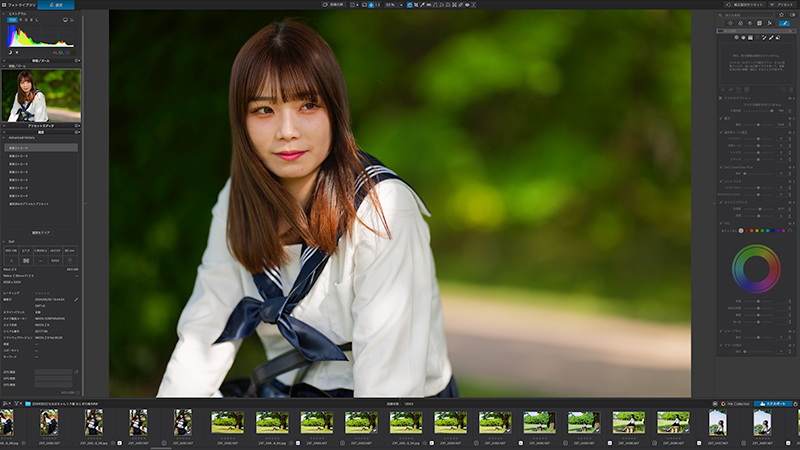Open the Geometry palette grid icon tab
The width and height of the screenshot is (800, 450).
(x=759, y=23)
